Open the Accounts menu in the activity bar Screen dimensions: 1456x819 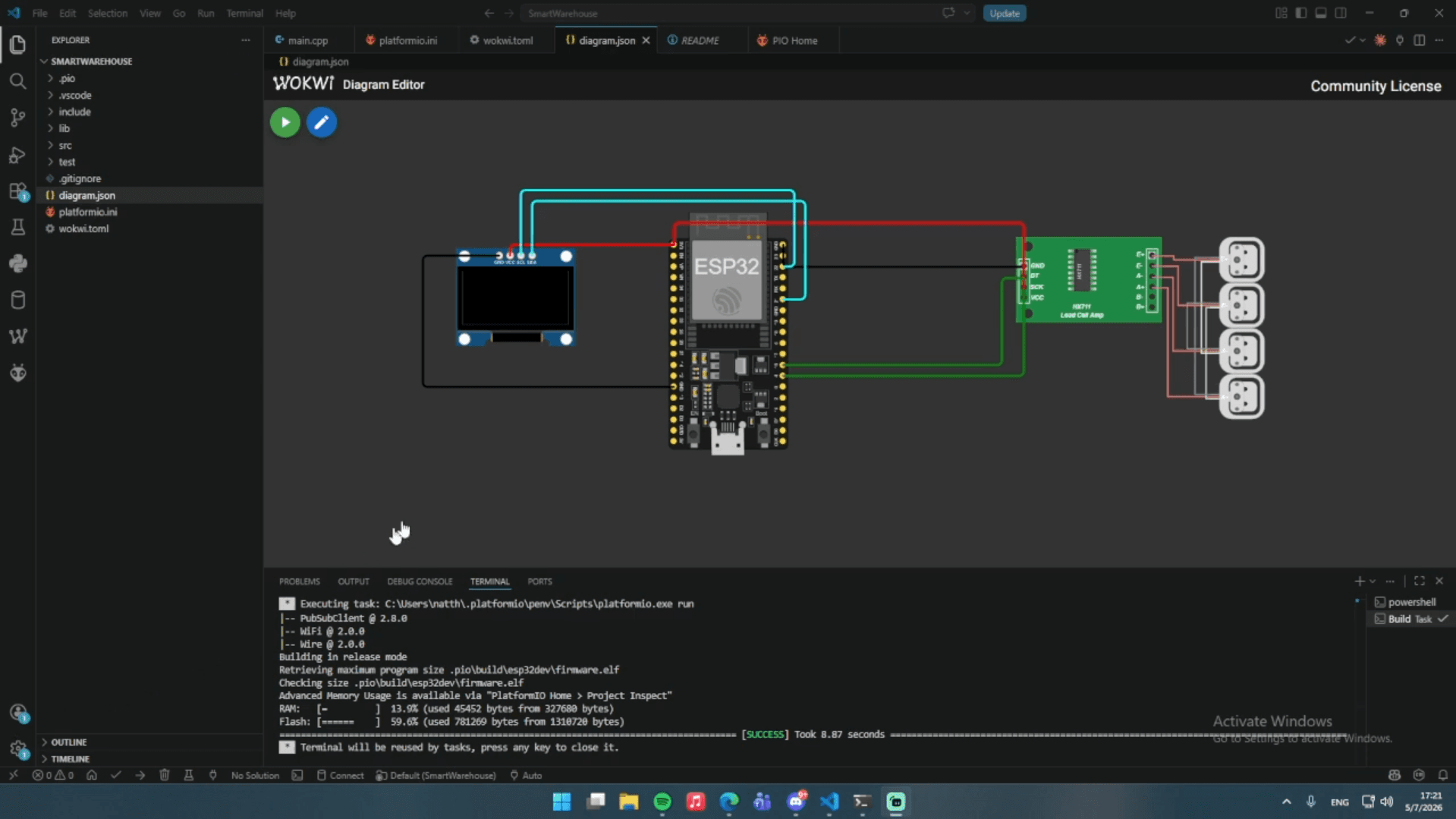tap(17, 713)
